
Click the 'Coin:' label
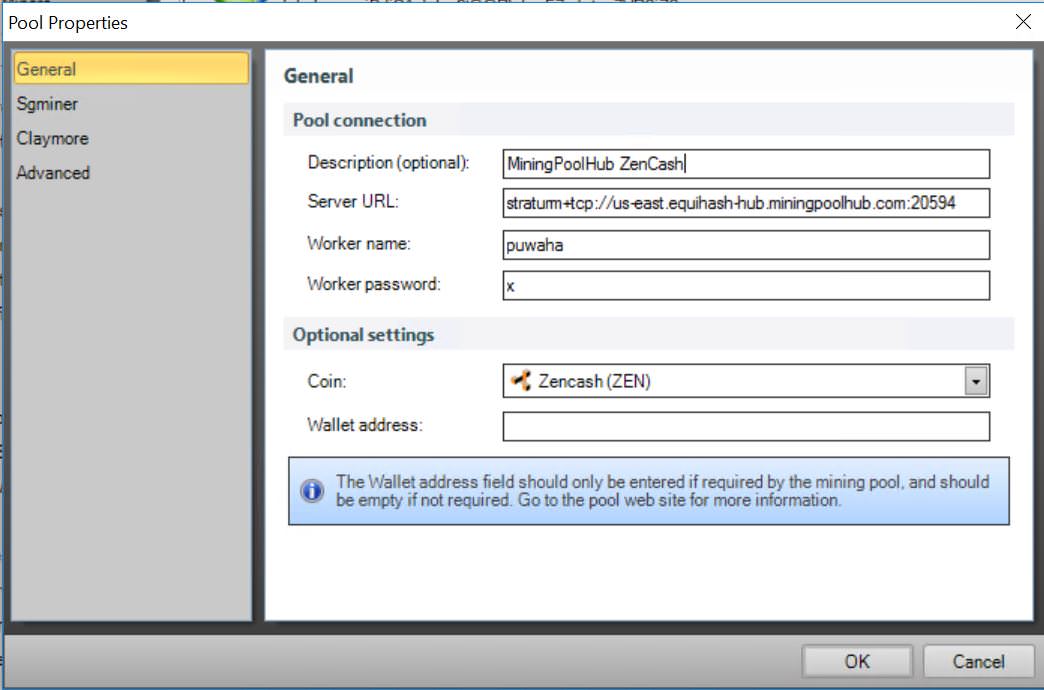pos(327,382)
